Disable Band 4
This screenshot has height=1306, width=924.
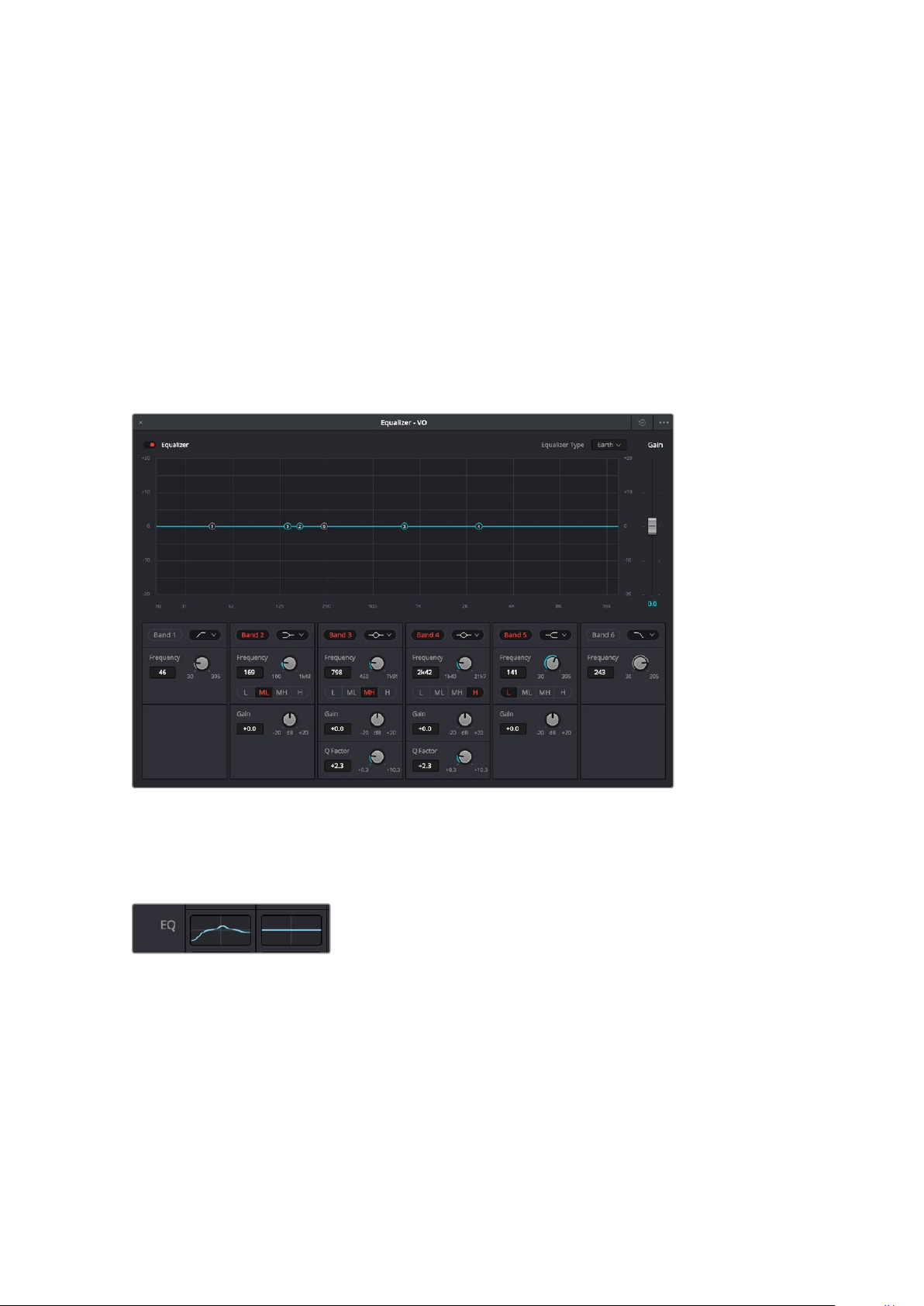click(427, 635)
